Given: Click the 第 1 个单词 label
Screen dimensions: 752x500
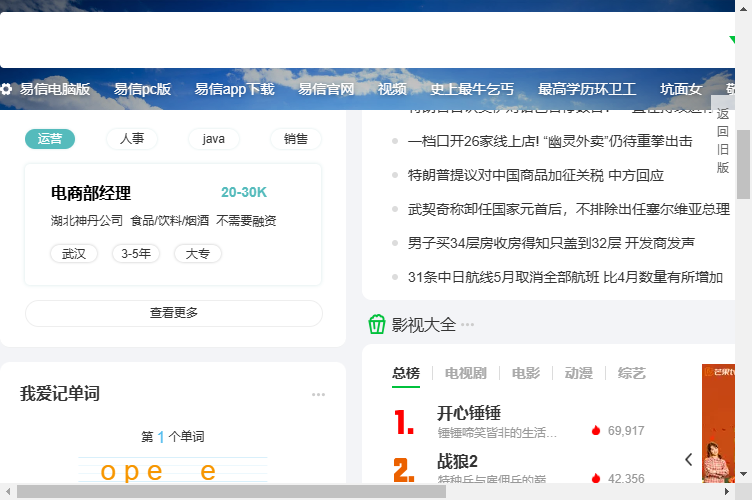Looking at the screenshot, I should [x=173, y=437].
